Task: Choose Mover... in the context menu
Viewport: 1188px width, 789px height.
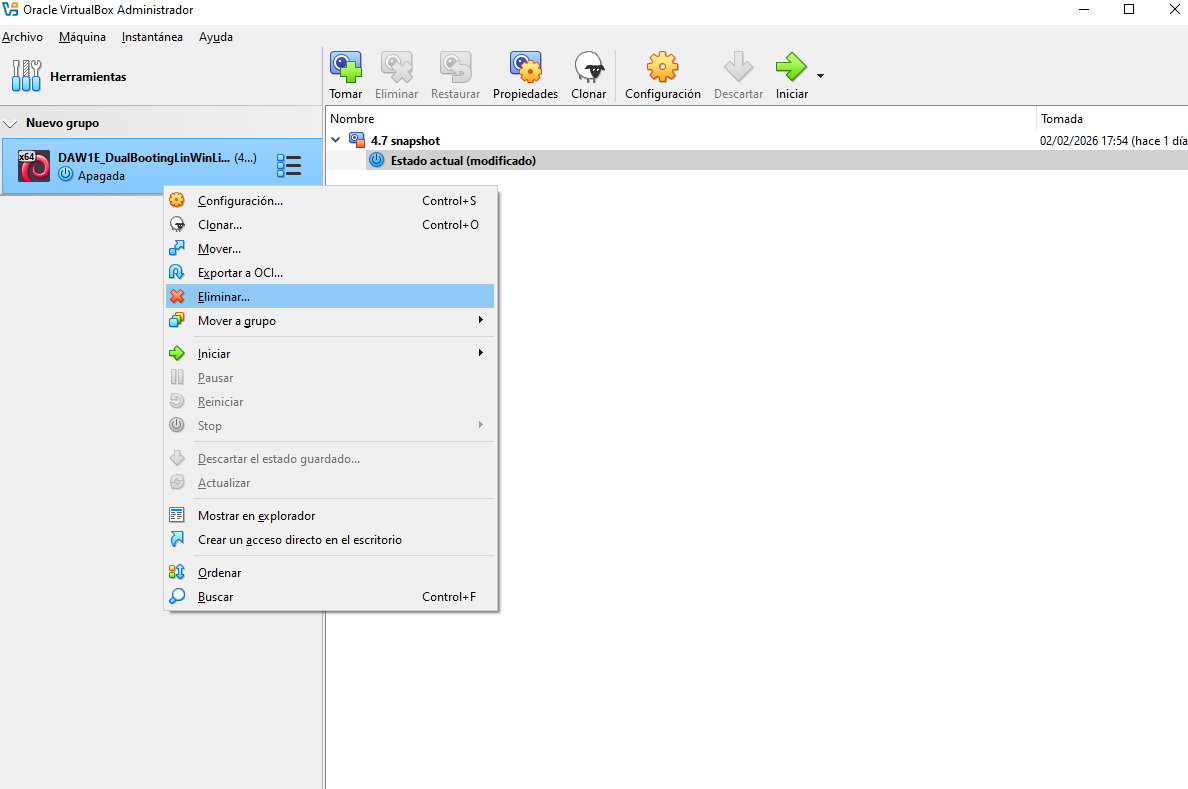Action: coord(330,249)
